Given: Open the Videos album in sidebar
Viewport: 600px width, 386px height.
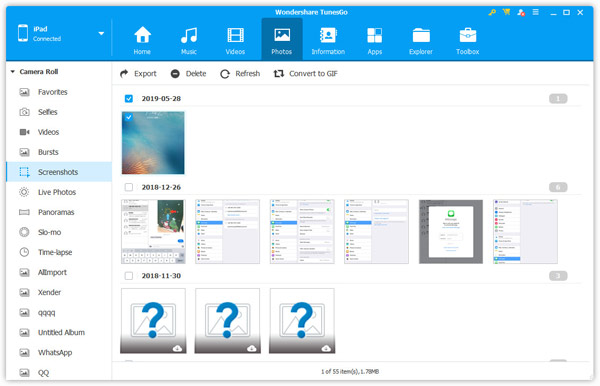Looking at the screenshot, I should (59, 132).
